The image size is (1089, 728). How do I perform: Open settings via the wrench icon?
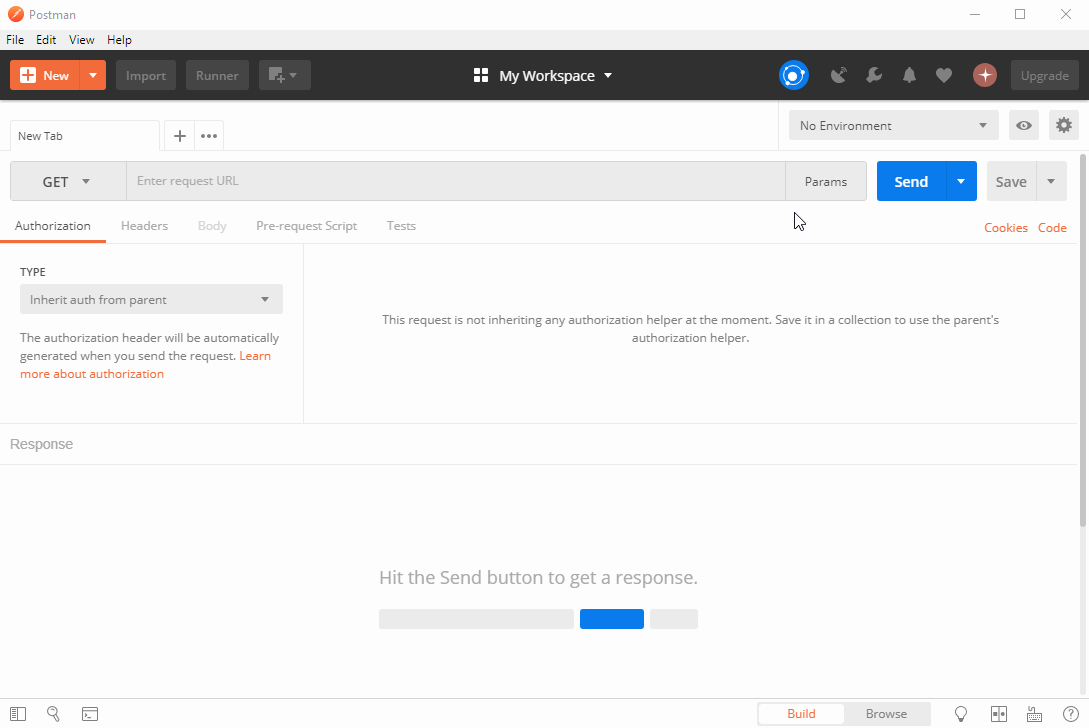(874, 75)
